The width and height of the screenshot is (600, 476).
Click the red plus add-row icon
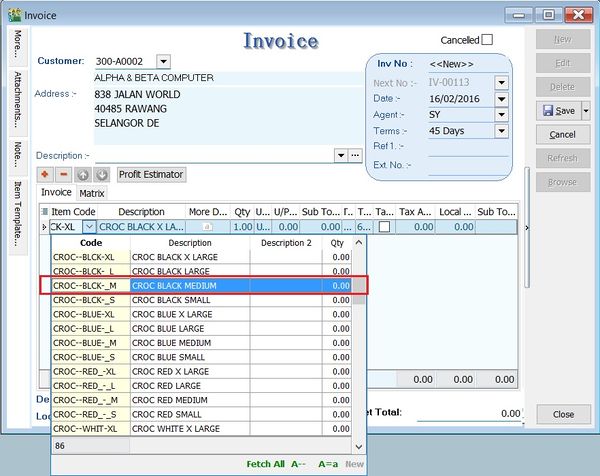46,175
